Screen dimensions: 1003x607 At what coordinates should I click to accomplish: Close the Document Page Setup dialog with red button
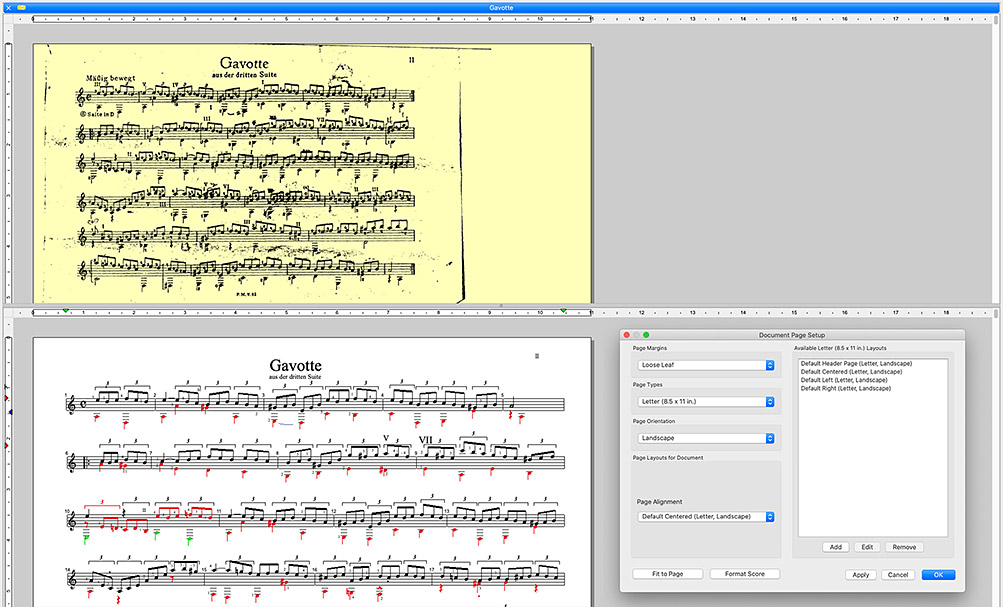click(x=627, y=335)
